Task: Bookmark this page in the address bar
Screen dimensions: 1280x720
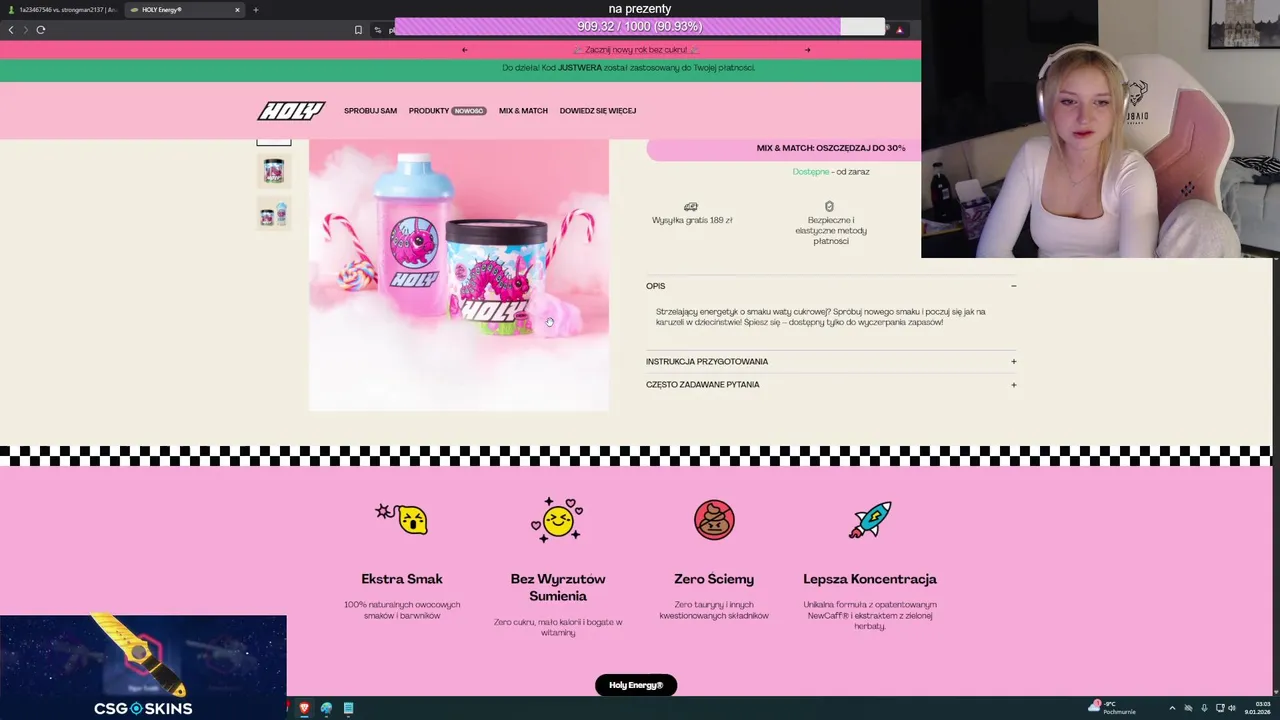Action: 358,29
